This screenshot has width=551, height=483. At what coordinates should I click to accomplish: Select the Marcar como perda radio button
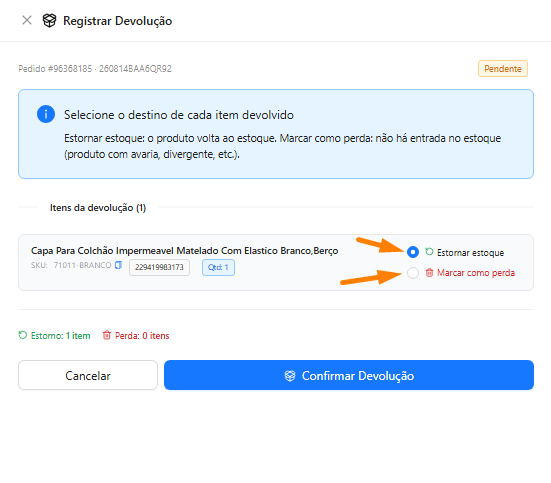coord(413,273)
